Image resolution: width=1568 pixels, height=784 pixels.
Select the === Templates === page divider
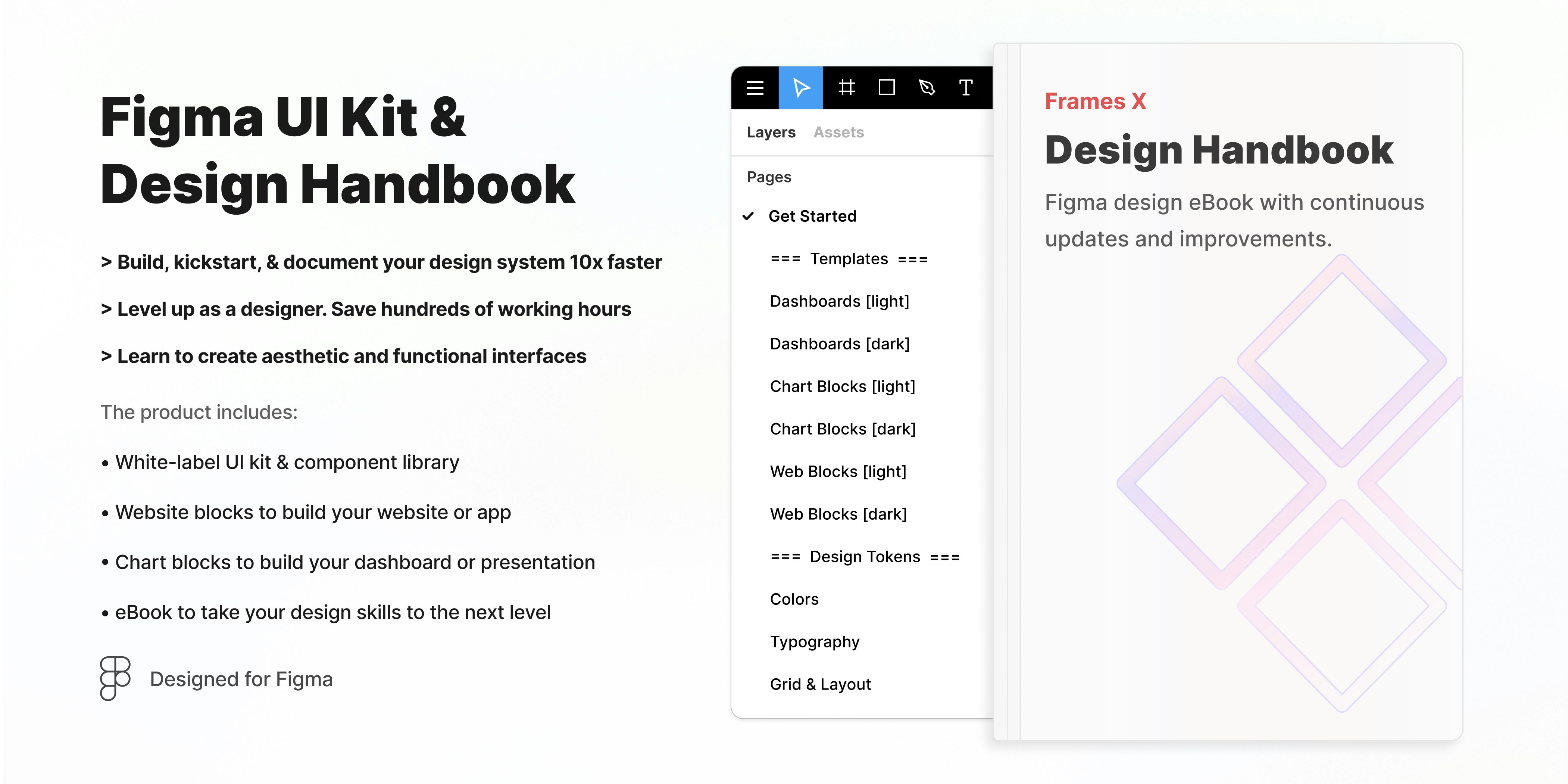pos(849,259)
